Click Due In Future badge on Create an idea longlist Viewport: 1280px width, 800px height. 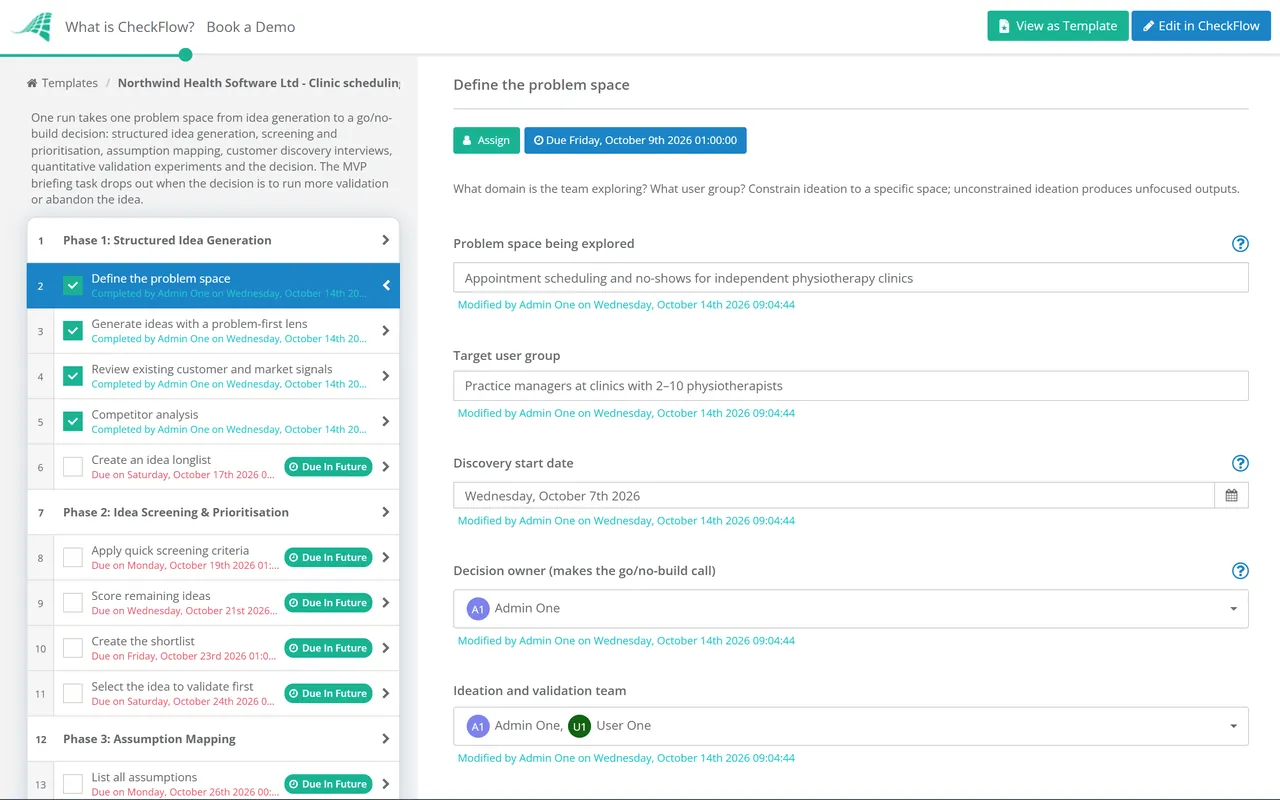point(328,467)
